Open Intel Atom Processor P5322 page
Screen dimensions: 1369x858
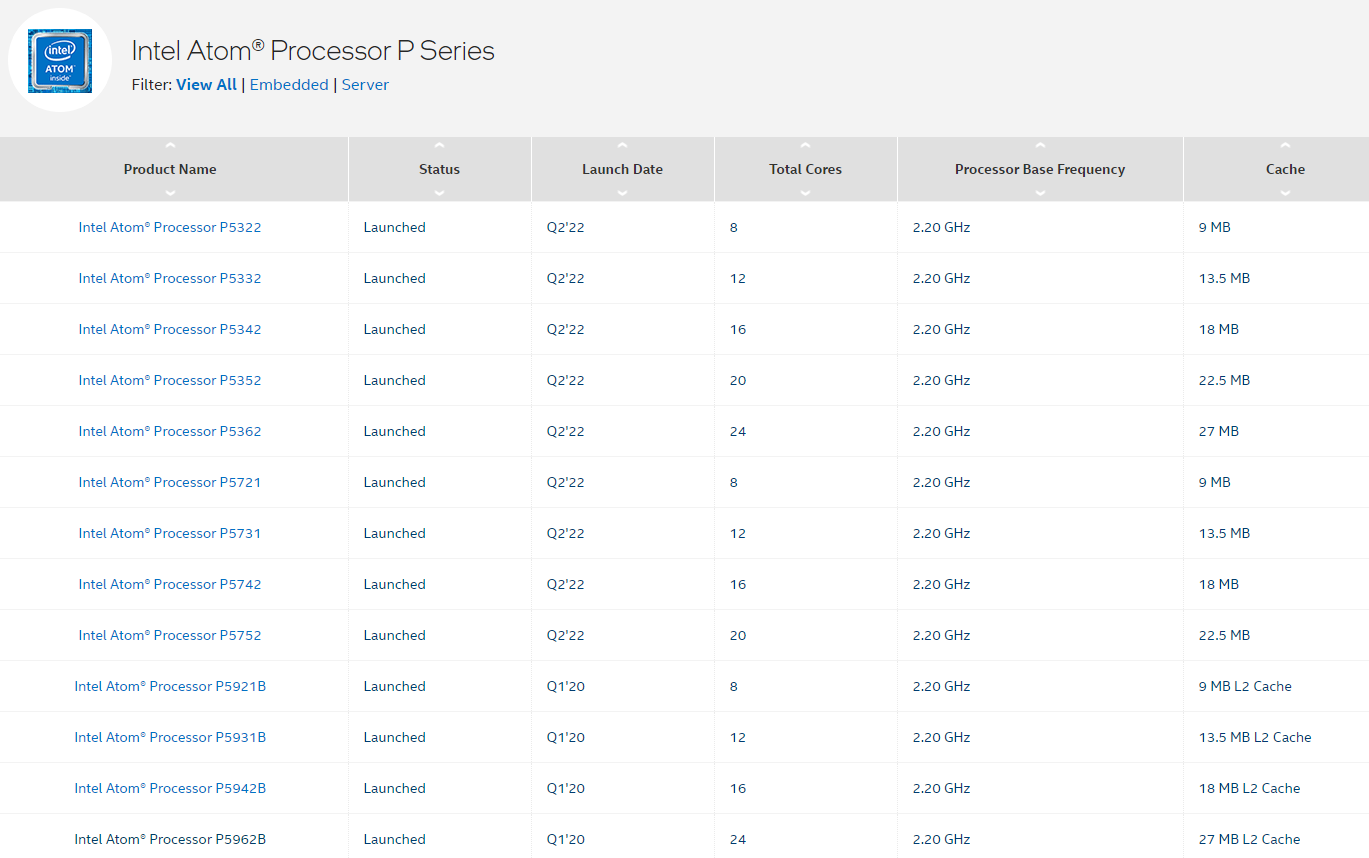[x=170, y=227]
